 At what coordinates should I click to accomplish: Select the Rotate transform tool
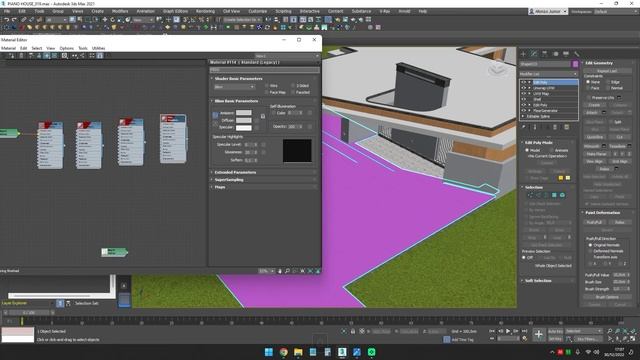(x=112, y=20)
